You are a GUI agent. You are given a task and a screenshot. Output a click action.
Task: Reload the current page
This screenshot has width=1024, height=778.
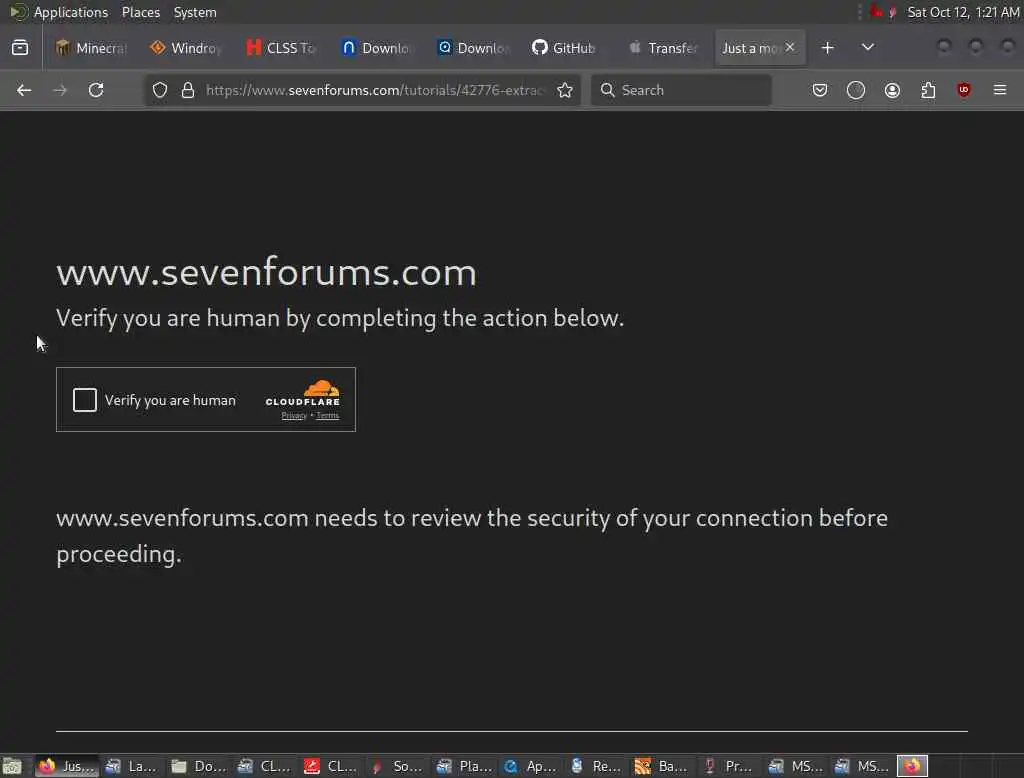point(96,90)
